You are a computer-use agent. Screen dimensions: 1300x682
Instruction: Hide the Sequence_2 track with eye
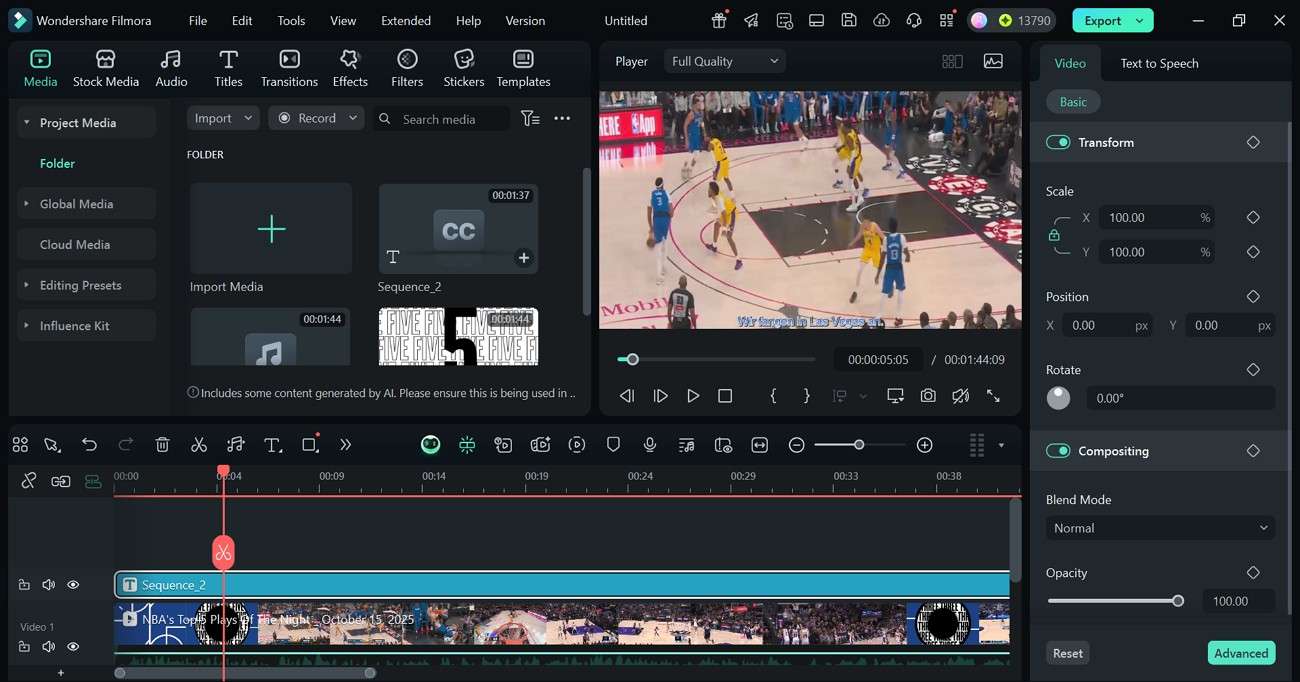73,585
